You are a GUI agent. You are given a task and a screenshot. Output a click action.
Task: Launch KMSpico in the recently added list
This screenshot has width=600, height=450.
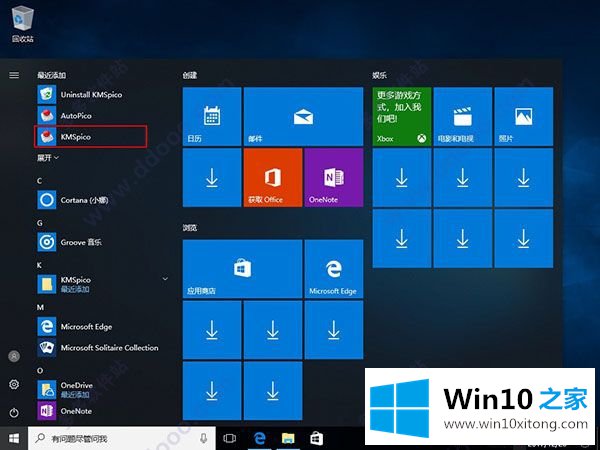click(x=91, y=137)
